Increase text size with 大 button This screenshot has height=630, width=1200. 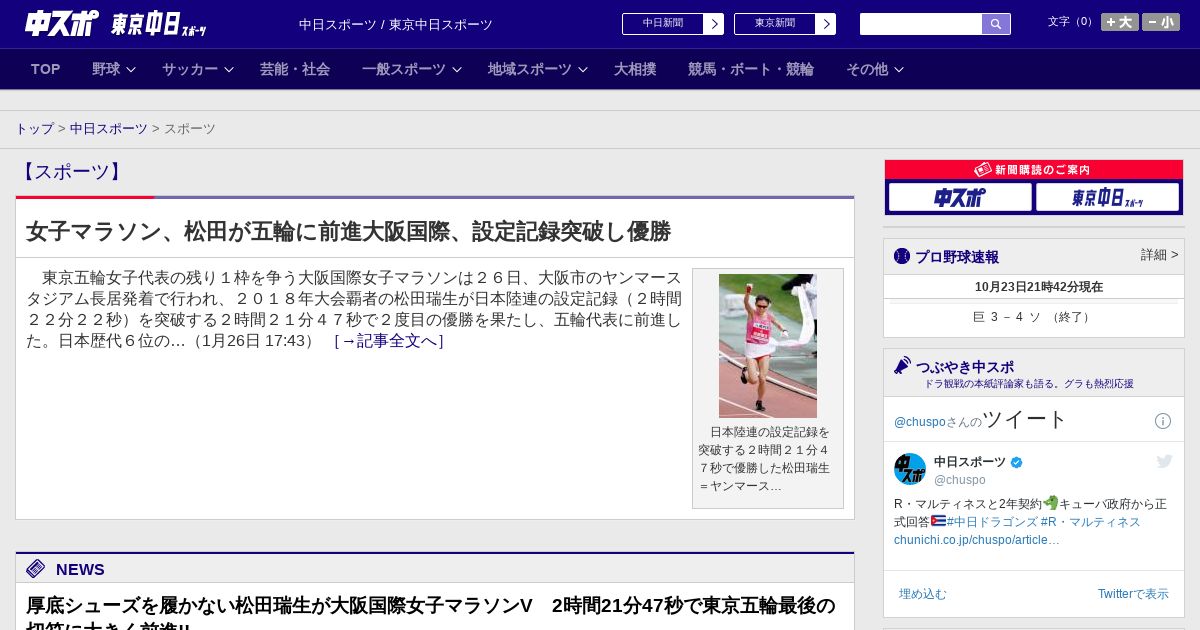tap(1119, 22)
